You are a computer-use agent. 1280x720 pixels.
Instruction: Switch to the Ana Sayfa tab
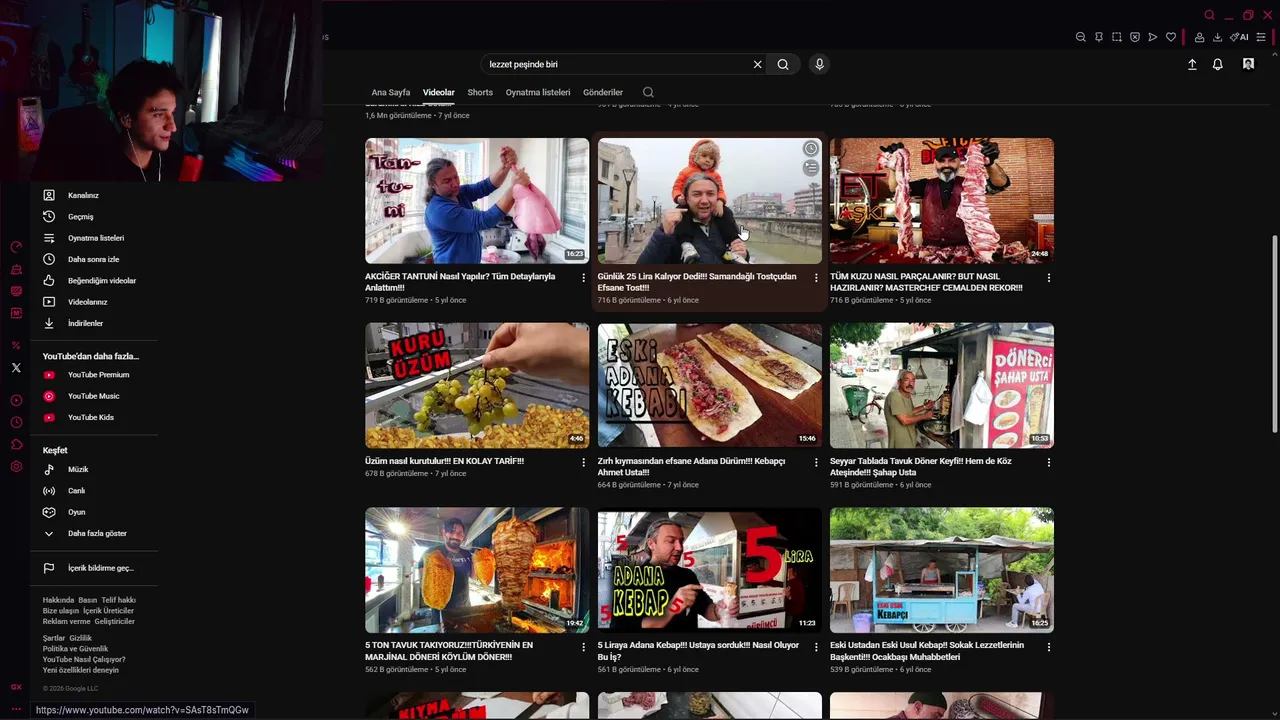point(391,92)
